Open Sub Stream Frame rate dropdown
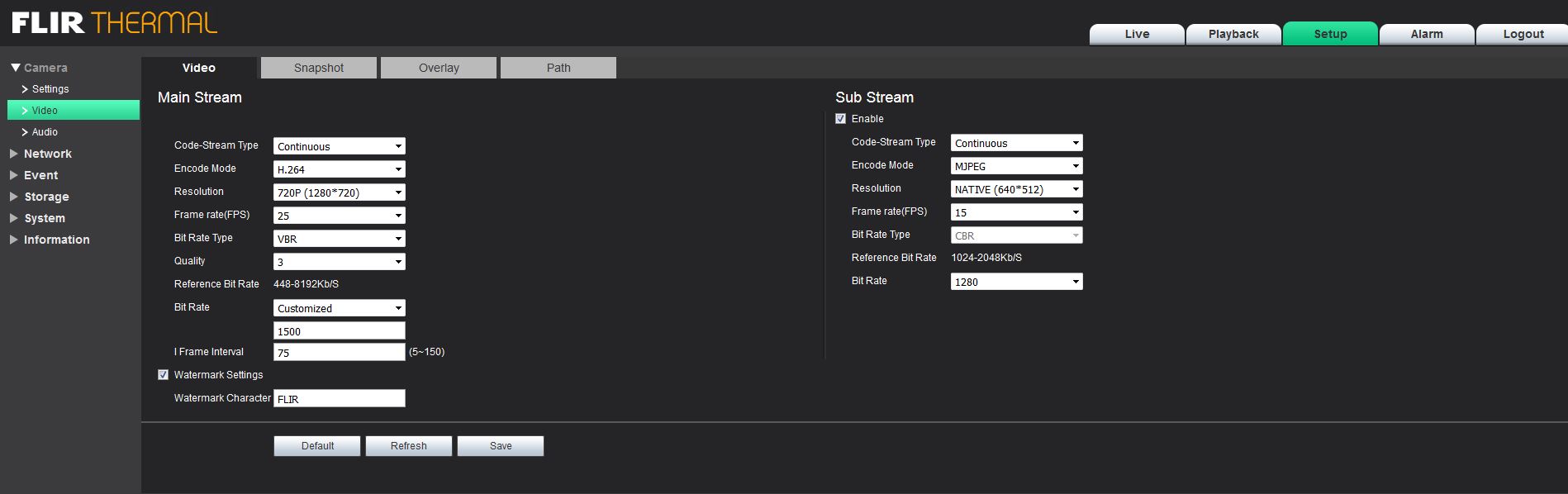Viewport: 1568px width, 494px height. pos(1016,212)
